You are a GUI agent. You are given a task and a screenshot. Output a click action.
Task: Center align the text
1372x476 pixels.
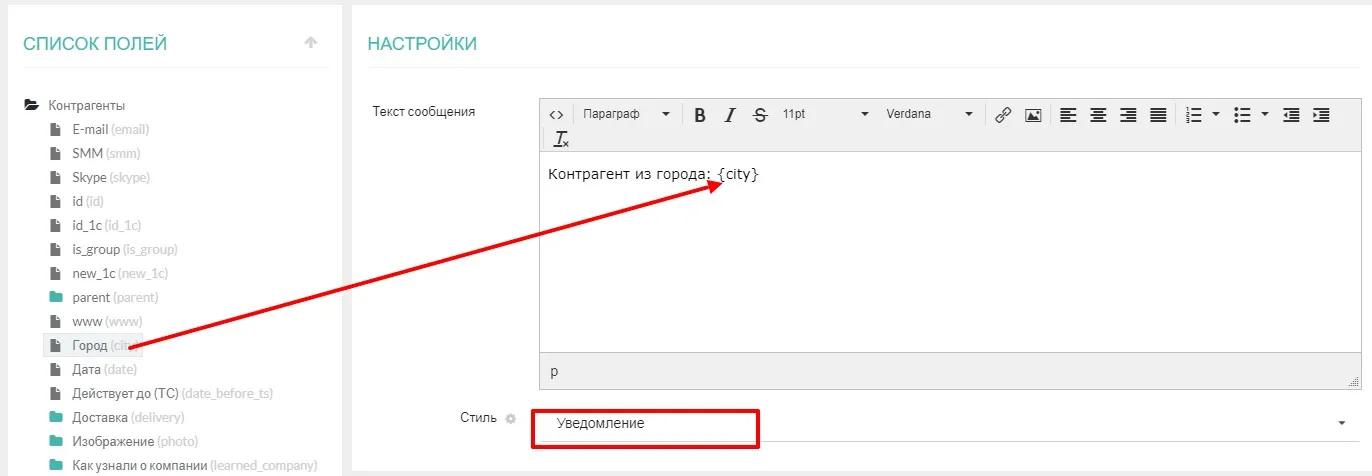(1098, 115)
